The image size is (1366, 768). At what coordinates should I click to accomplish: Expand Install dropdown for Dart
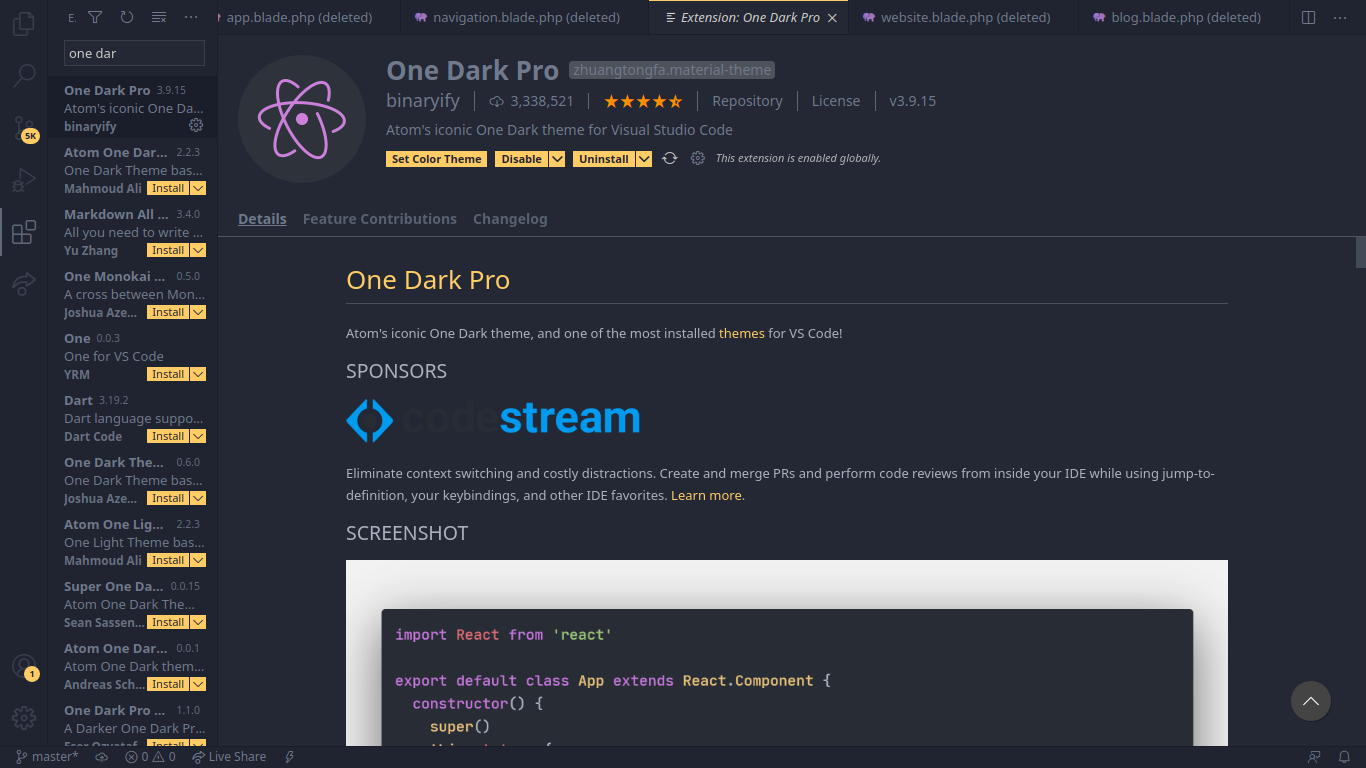pyautogui.click(x=198, y=436)
